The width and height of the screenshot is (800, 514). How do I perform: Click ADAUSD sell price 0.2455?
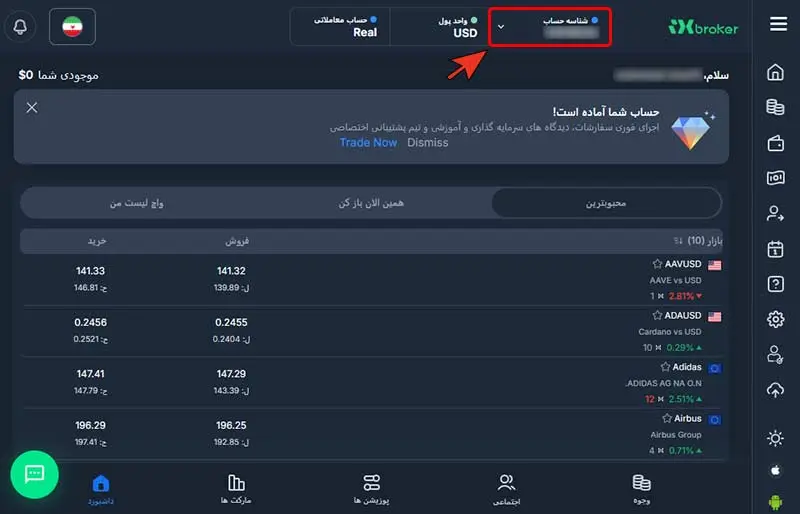(231, 323)
